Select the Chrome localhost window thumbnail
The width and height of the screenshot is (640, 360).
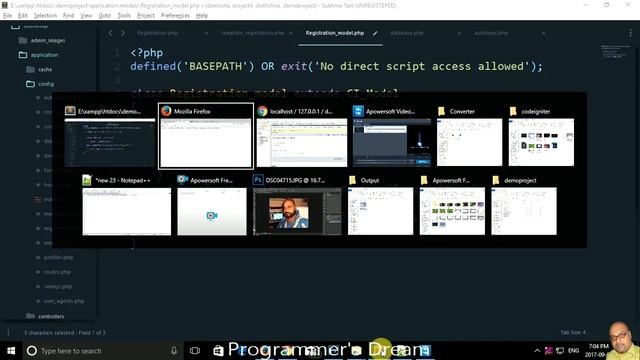tap(302, 142)
